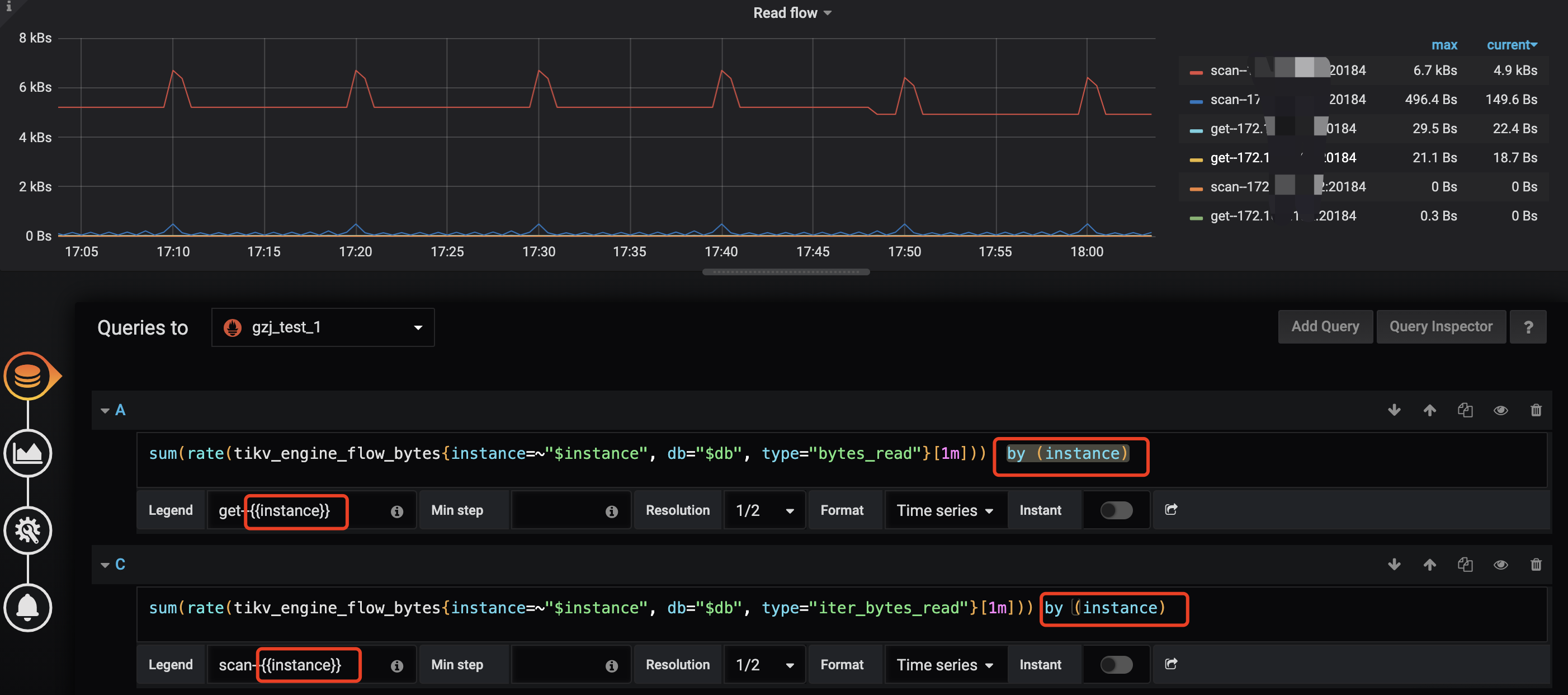Move query C up with arrow
Viewport: 1568px width, 695px height.
coord(1429,565)
